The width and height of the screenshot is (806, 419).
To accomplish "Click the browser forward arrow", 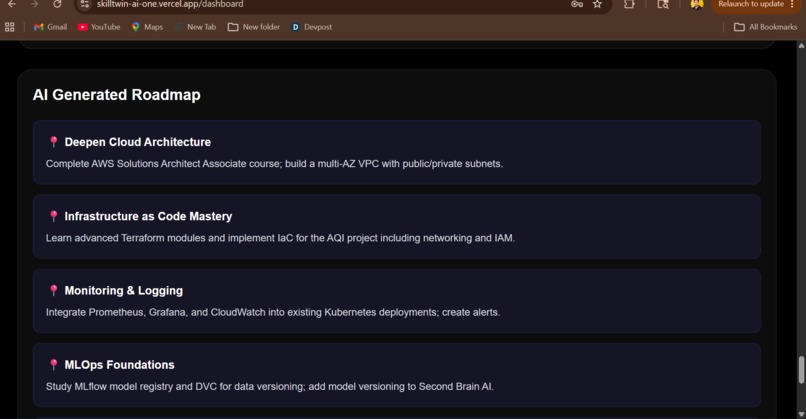I will pos(34,4).
